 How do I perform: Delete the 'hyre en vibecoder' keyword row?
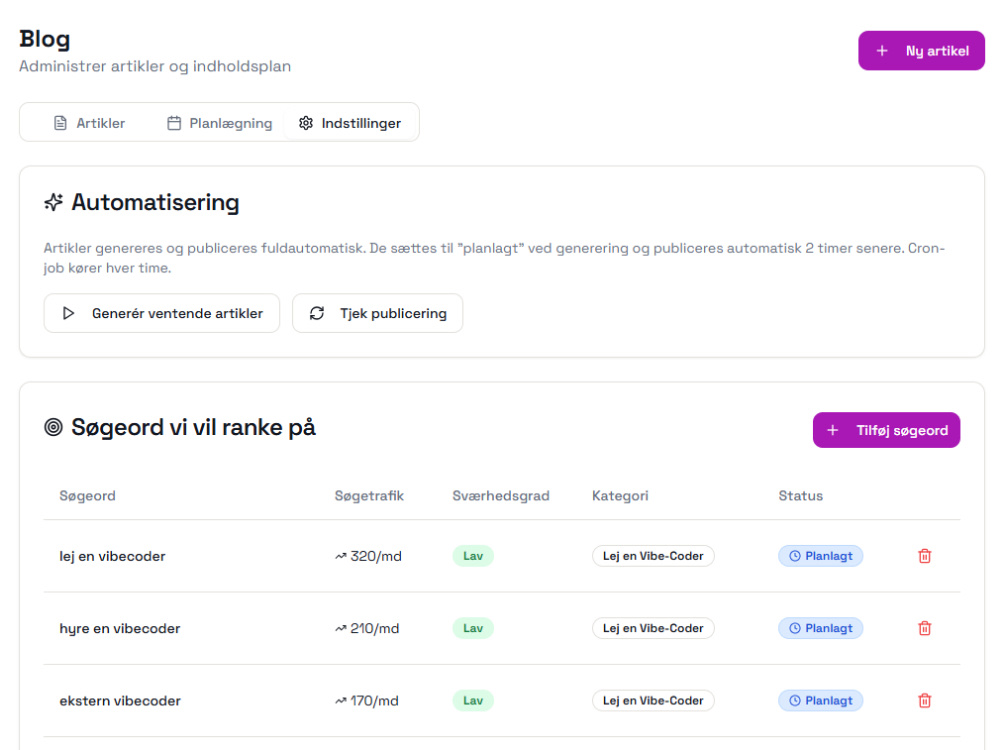click(924, 628)
